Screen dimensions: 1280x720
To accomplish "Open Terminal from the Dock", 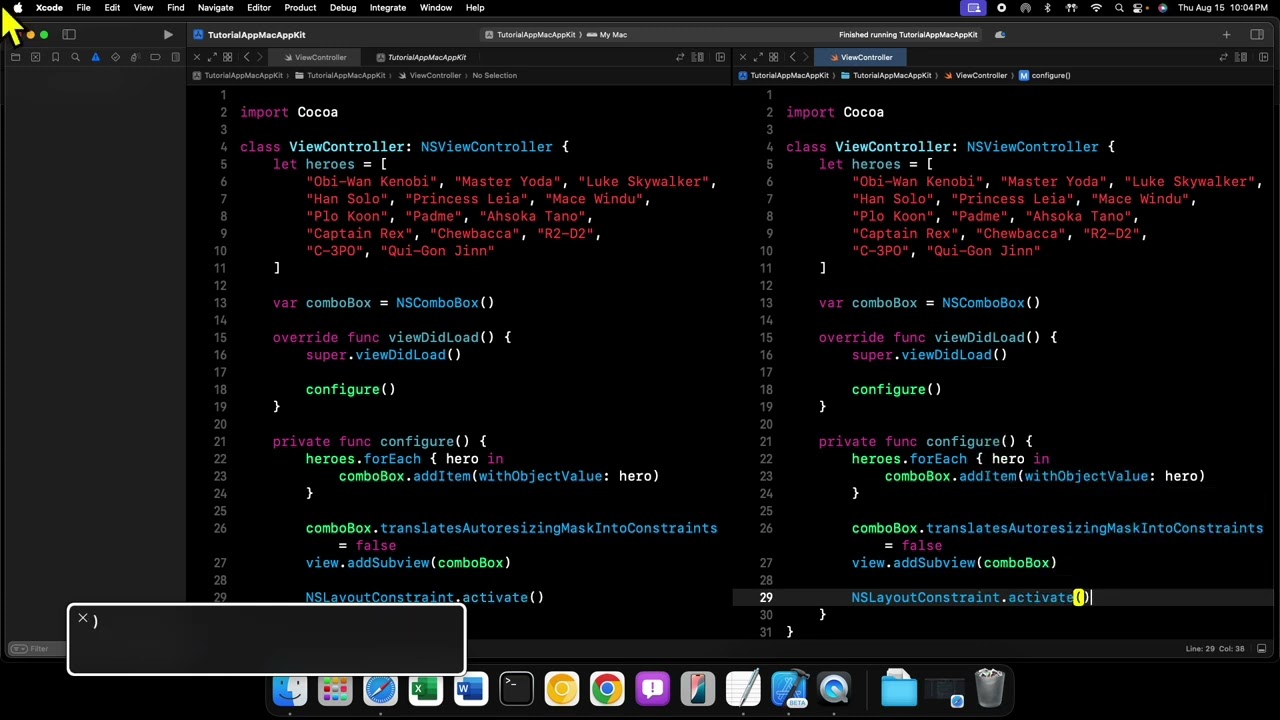I will [516, 689].
